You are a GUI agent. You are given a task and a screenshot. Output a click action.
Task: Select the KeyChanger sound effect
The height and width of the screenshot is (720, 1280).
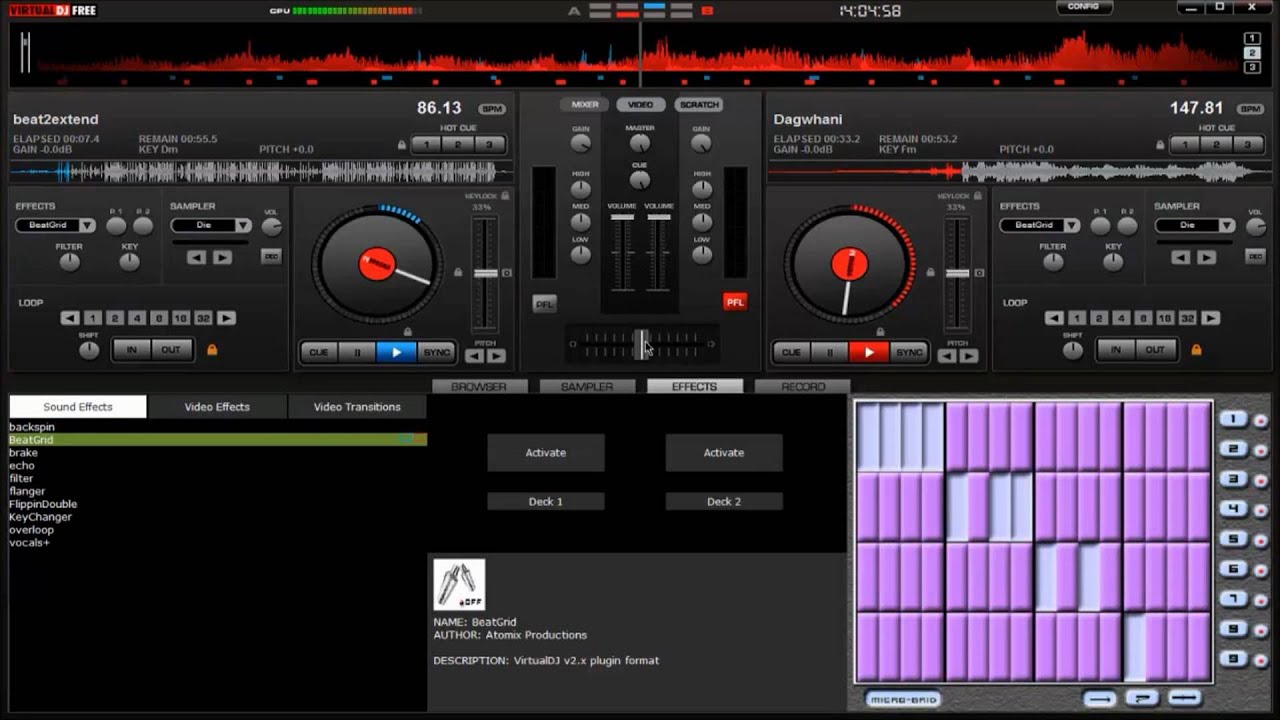pyautogui.click(x=40, y=517)
